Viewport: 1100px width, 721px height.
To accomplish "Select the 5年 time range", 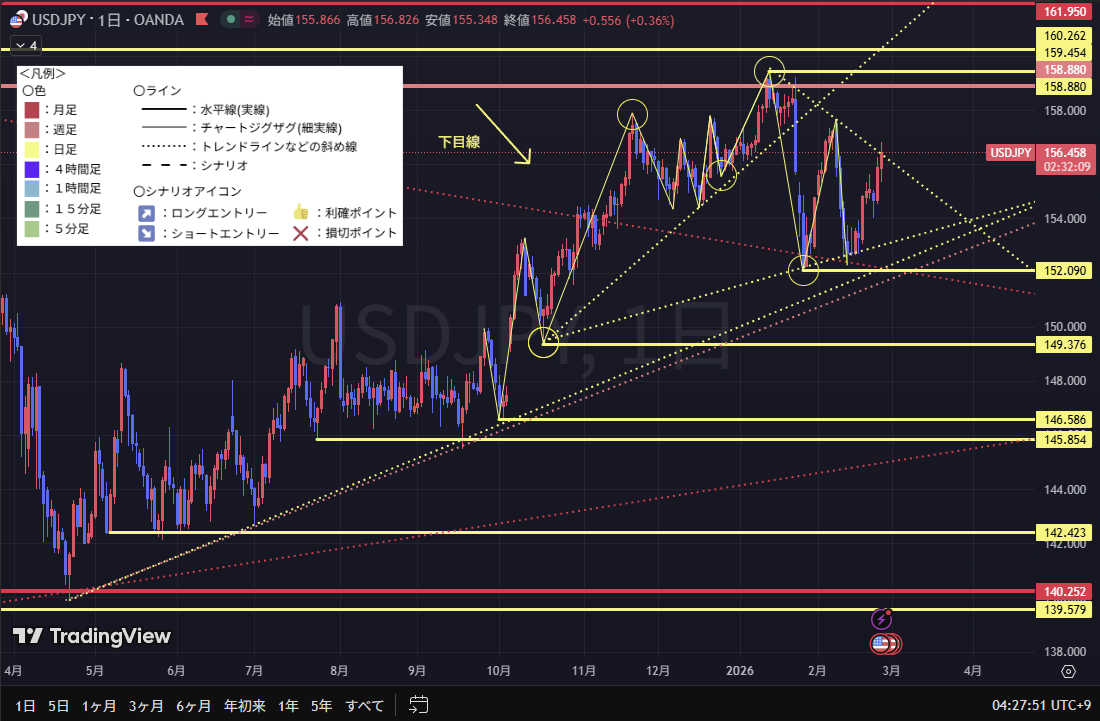I will click(x=321, y=705).
